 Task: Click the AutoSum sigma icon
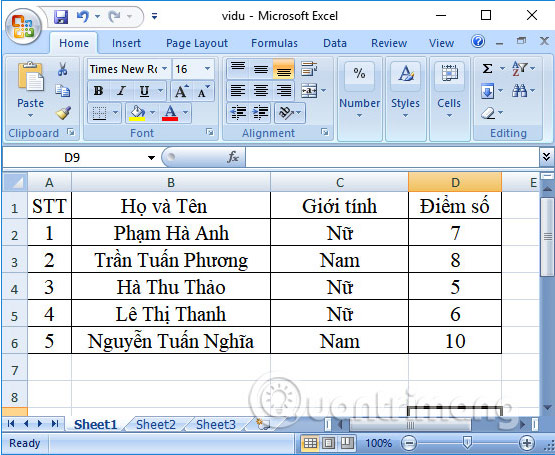pyautogui.click(x=487, y=68)
